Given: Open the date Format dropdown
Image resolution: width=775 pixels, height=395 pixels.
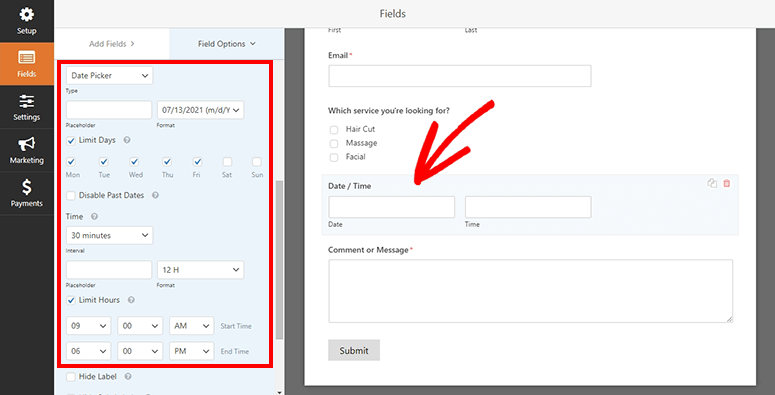Looking at the screenshot, I should tap(201, 110).
